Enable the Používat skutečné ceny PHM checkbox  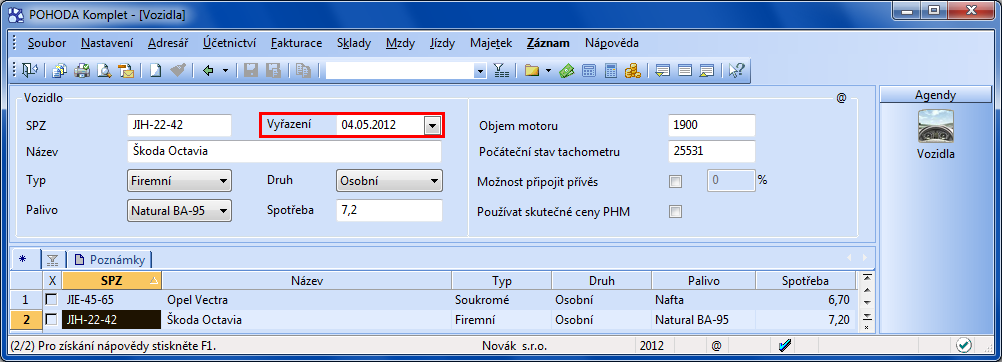click(x=675, y=212)
